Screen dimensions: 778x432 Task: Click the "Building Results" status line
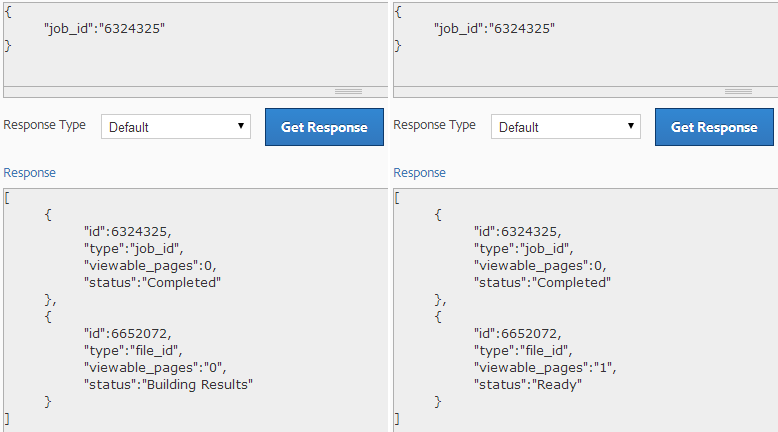point(168,384)
